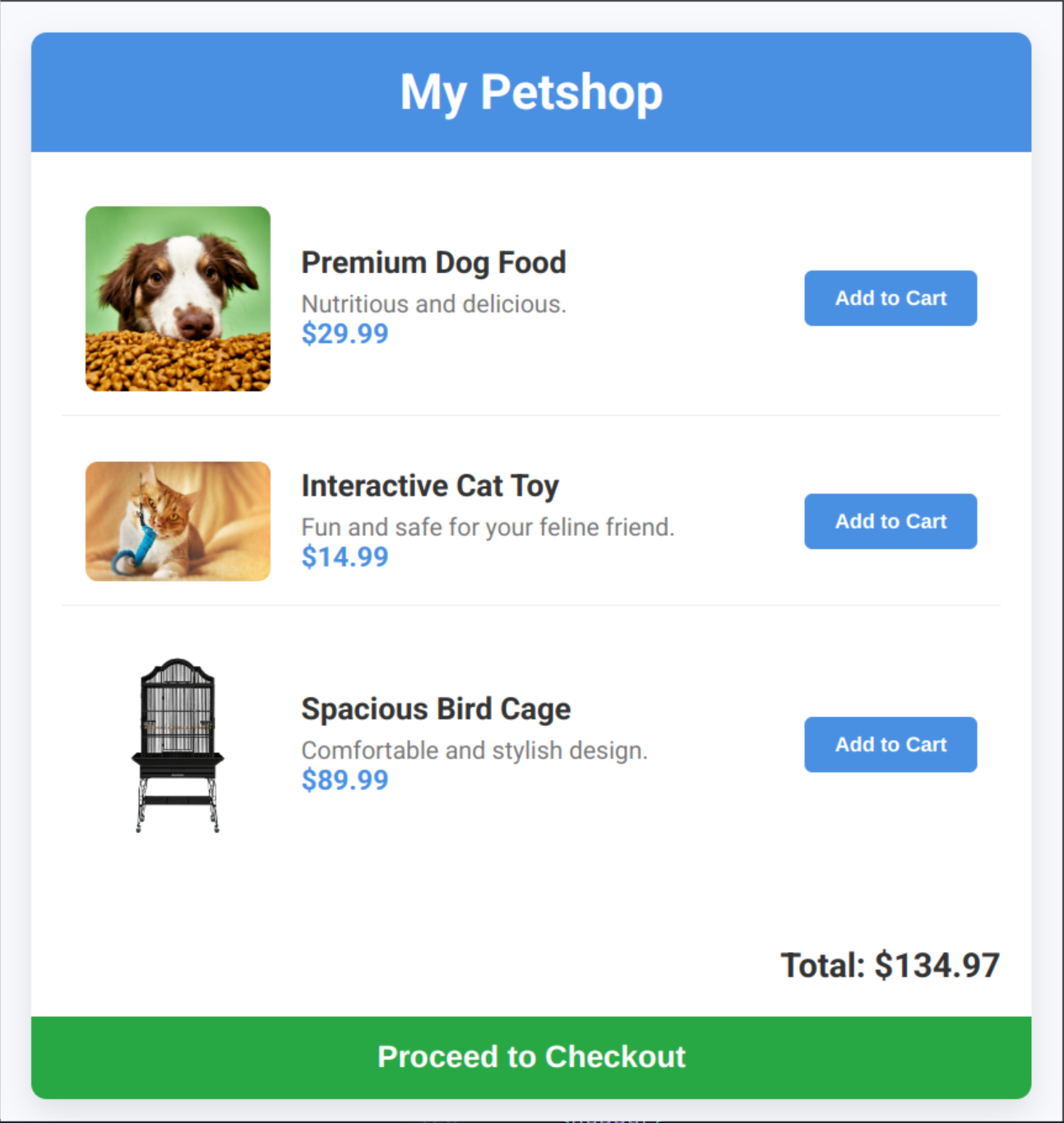The width and height of the screenshot is (1064, 1123).
Task: Click the "Comfortable and stylish design." description
Action: pos(474,751)
